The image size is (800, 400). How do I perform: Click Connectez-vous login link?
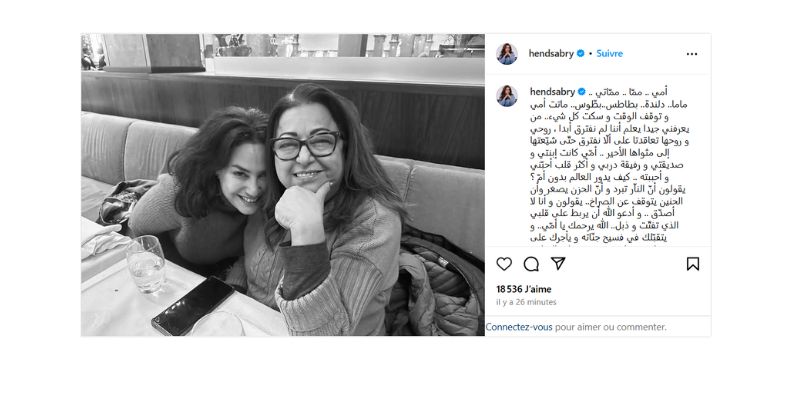[x=519, y=327]
